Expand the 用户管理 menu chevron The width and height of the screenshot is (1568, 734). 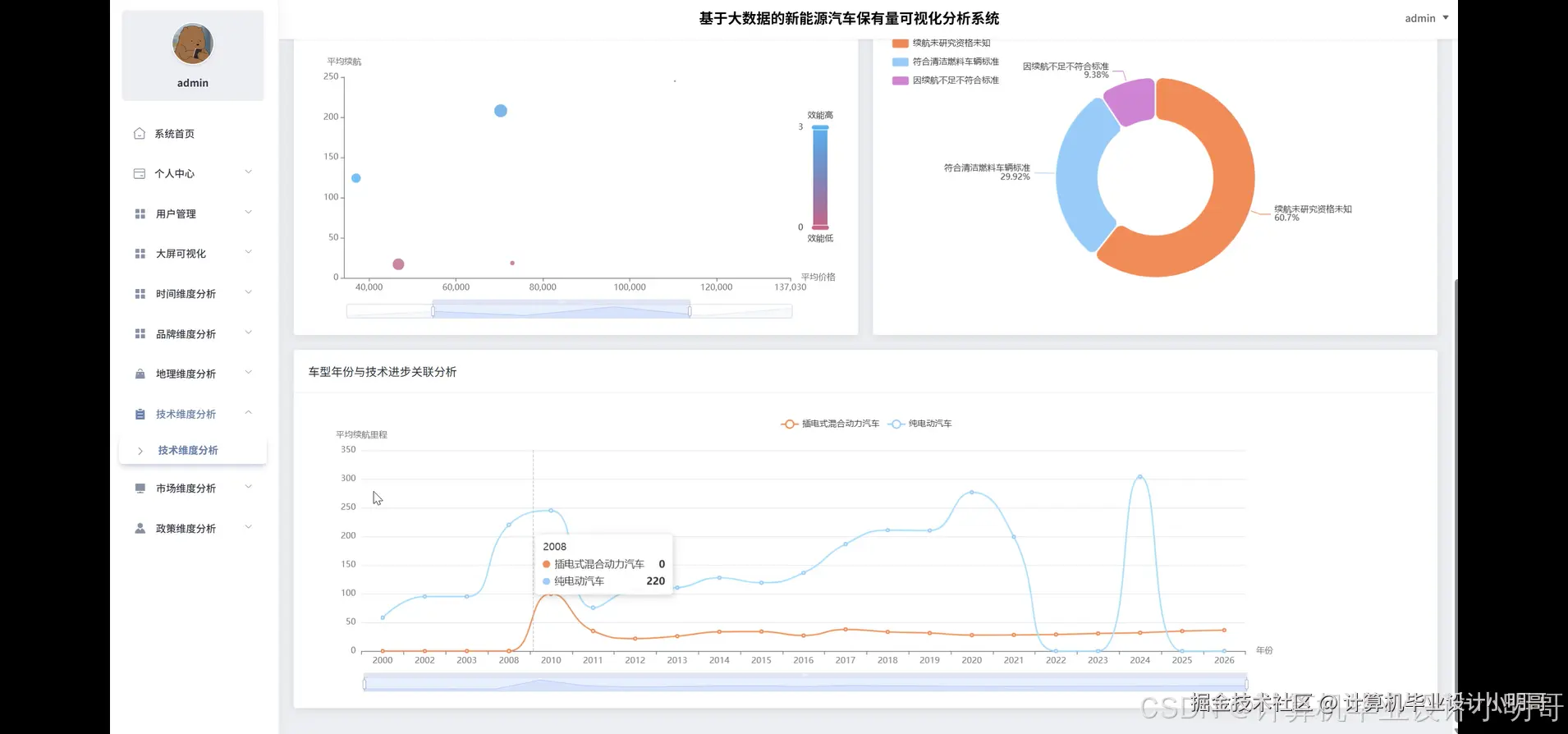[248, 213]
